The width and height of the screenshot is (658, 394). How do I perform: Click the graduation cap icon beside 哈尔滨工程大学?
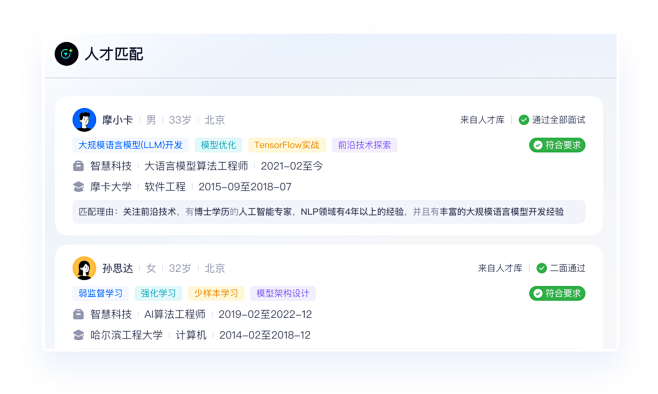point(78,335)
